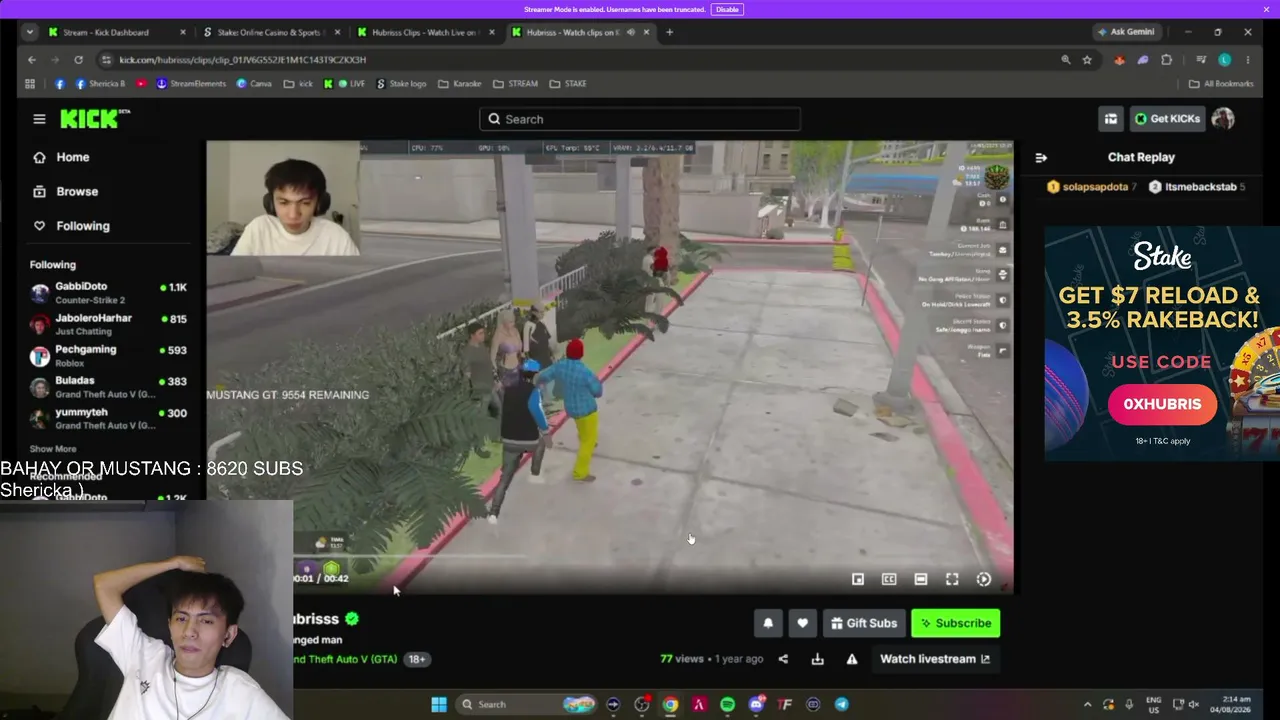Report the clip with warning icon
The image size is (1280, 720).
852,659
